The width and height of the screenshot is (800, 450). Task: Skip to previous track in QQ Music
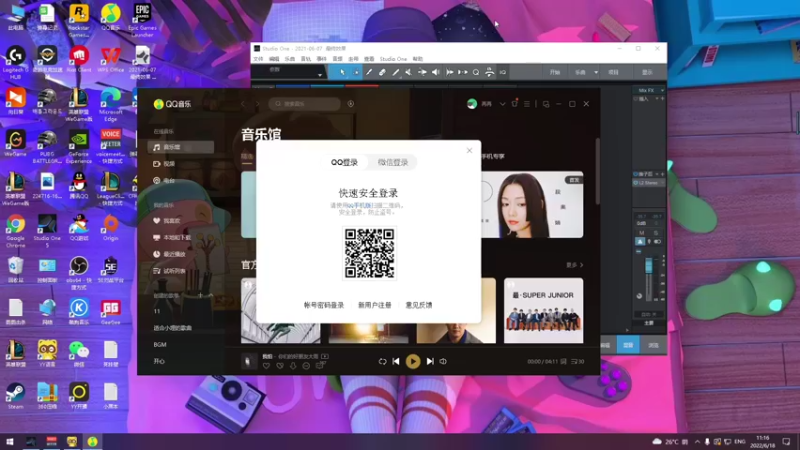396,361
